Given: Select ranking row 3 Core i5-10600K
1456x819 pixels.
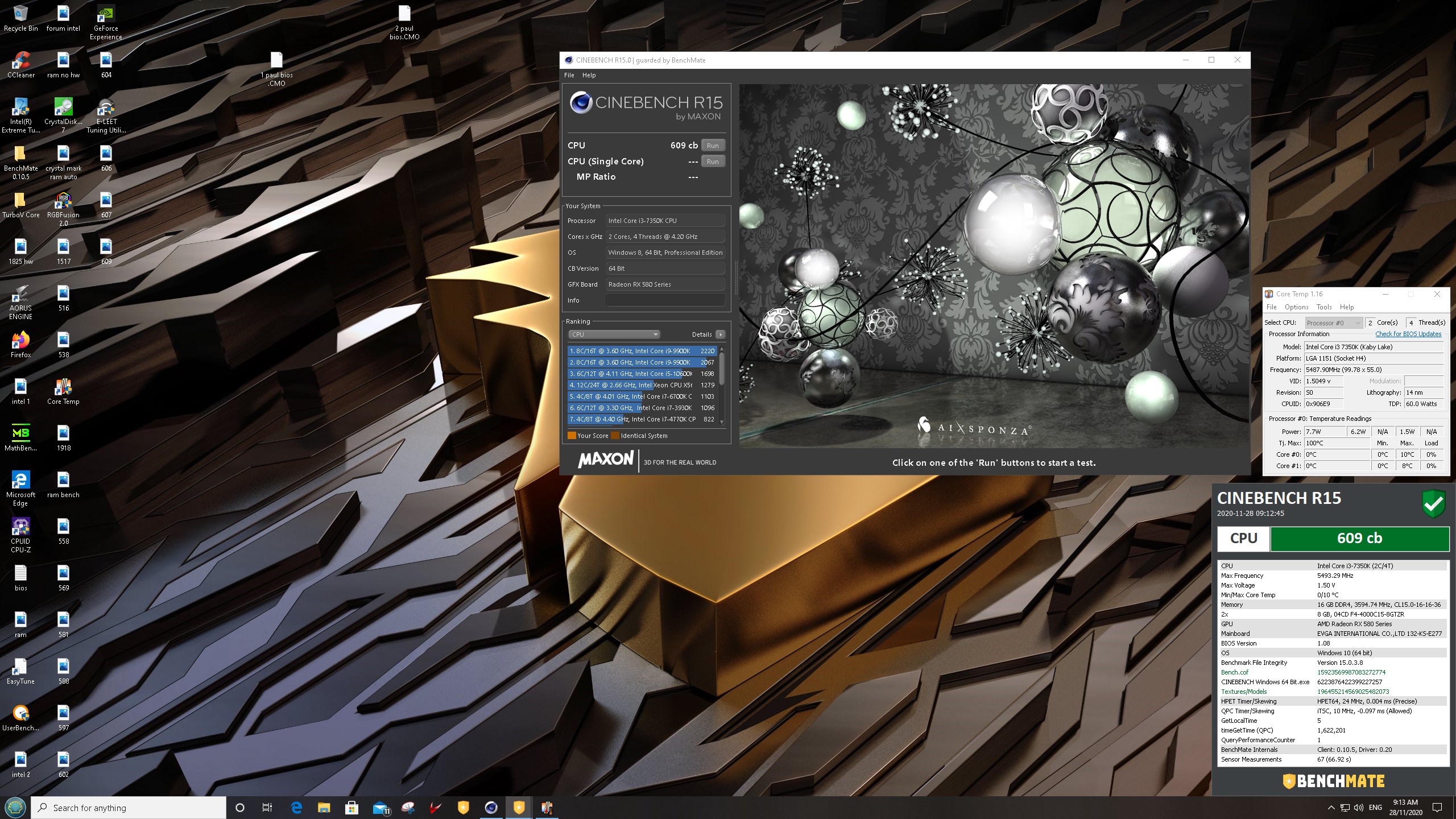Looking at the screenshot, I should point(642,374).
